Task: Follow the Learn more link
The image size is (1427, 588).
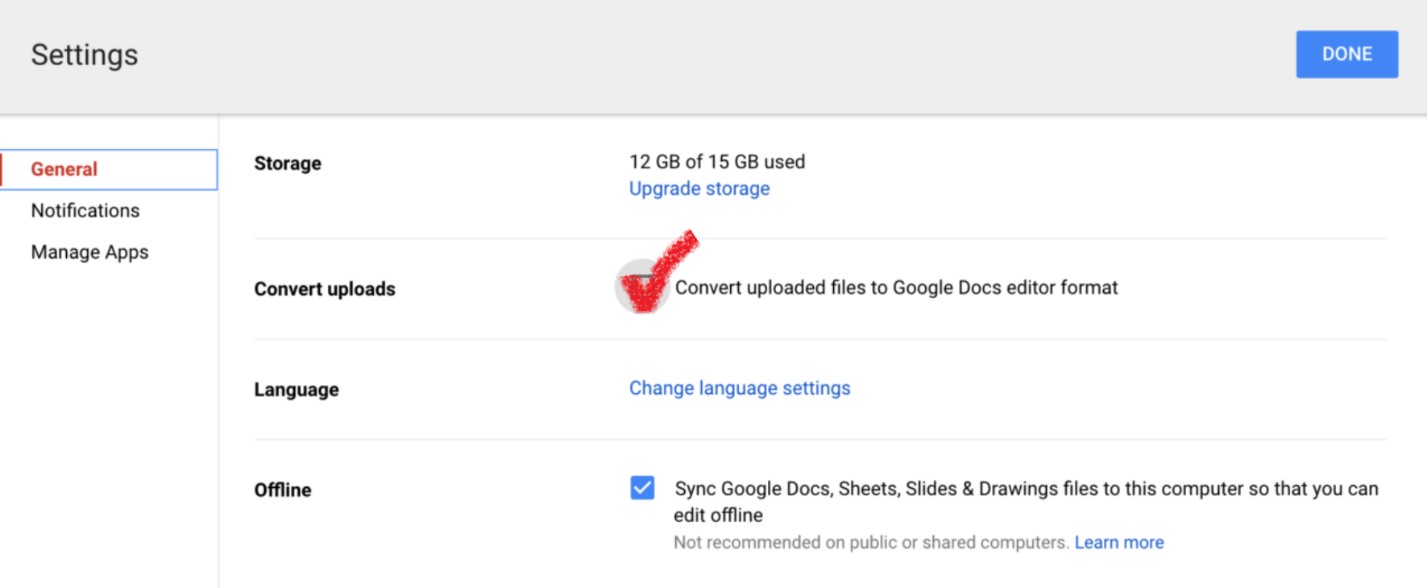Action: click(x=1119, y=543)
